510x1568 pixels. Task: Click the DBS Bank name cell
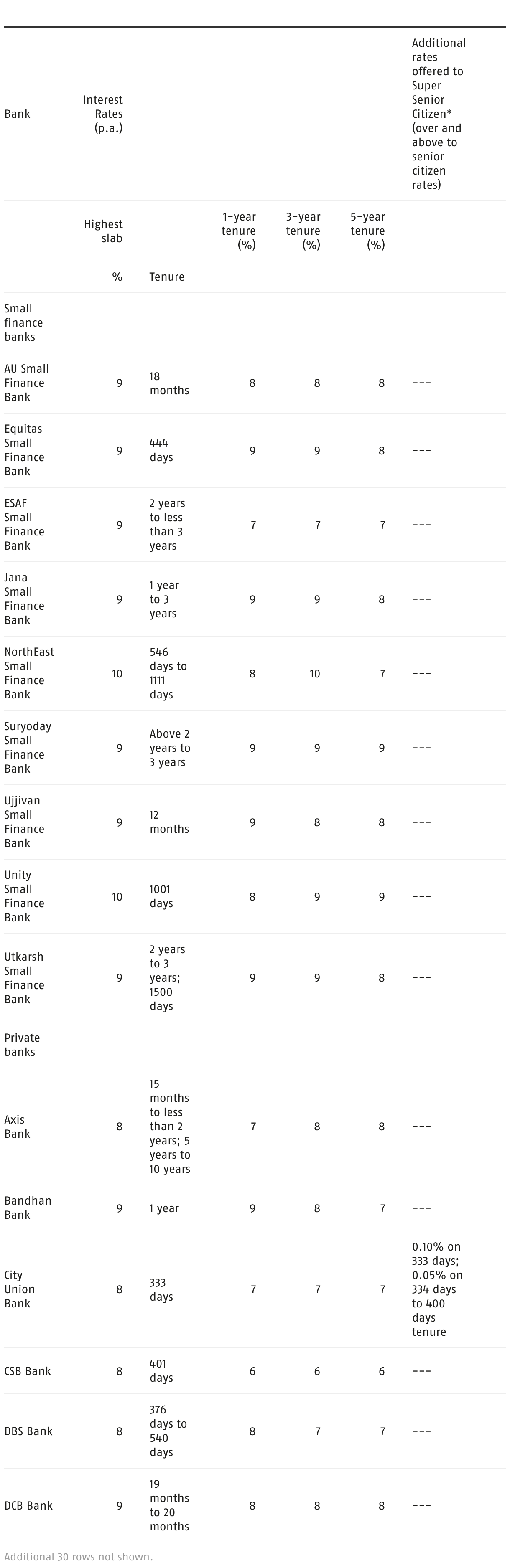pos(28,1431)
